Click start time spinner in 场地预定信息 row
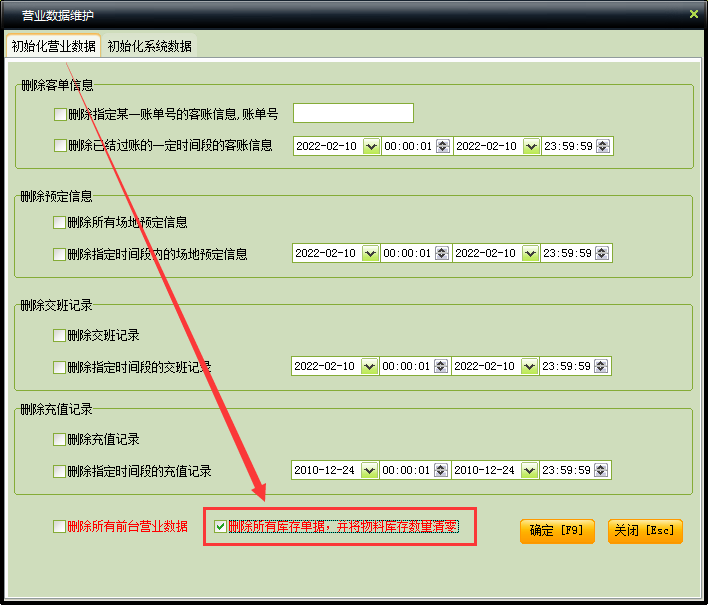 coord(442,253)
